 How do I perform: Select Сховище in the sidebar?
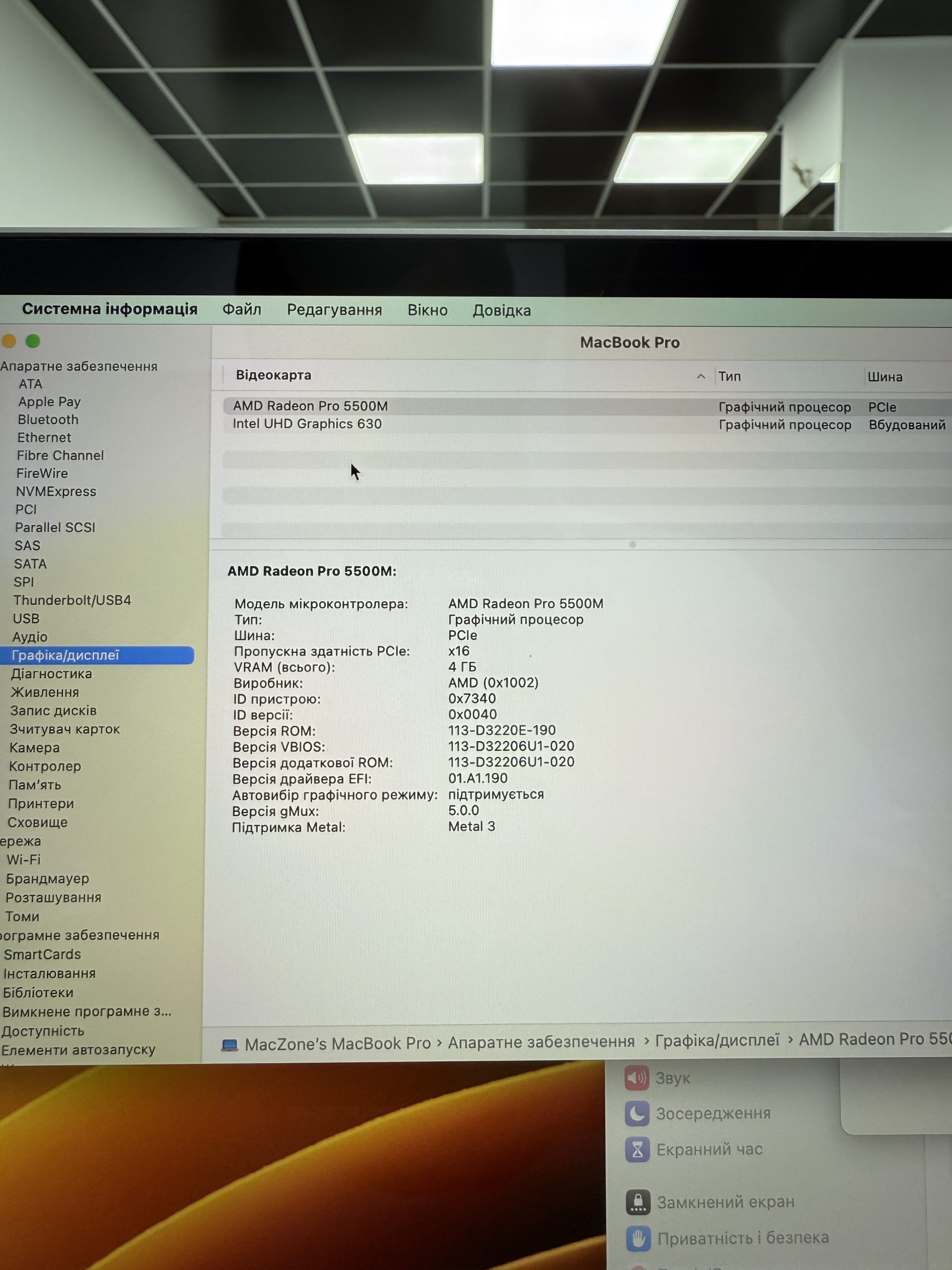37,822
